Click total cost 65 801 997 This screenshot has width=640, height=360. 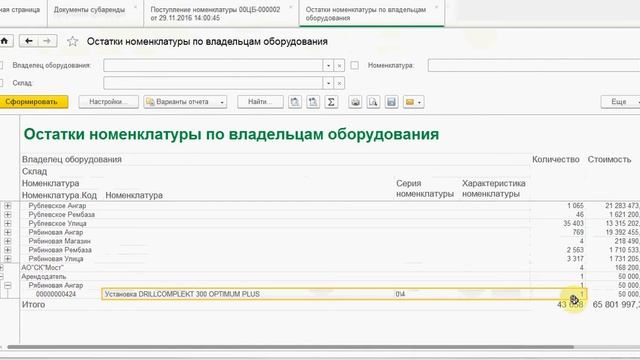click(616, 305)
